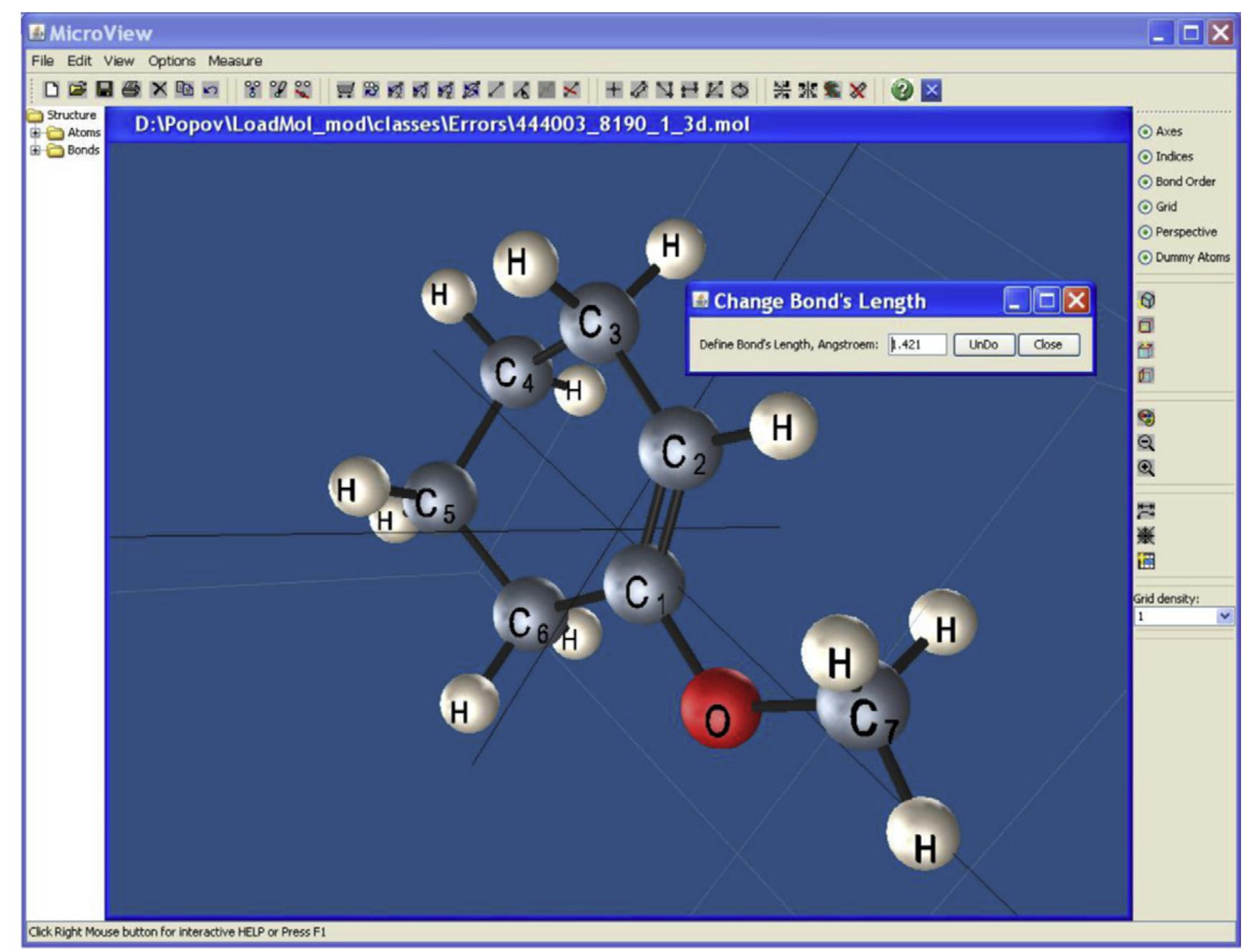Image resolution: width=1246 pixels, height=952 pixels.
Task: Select the Structure root folder
Action: click(x=62, y=115)
